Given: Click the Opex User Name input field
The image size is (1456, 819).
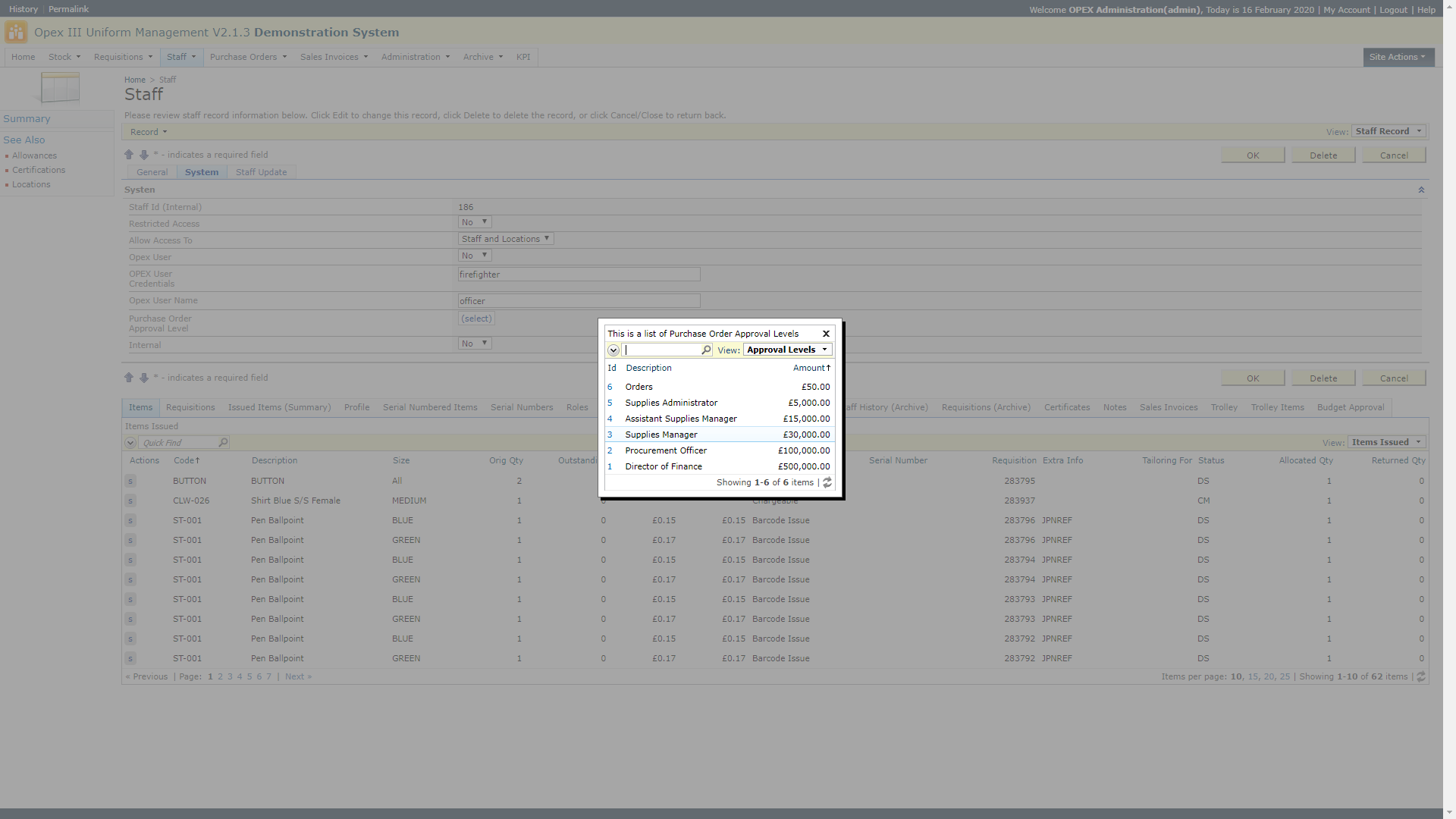Looking at the screenshot, I should click(x=579, y=301).
